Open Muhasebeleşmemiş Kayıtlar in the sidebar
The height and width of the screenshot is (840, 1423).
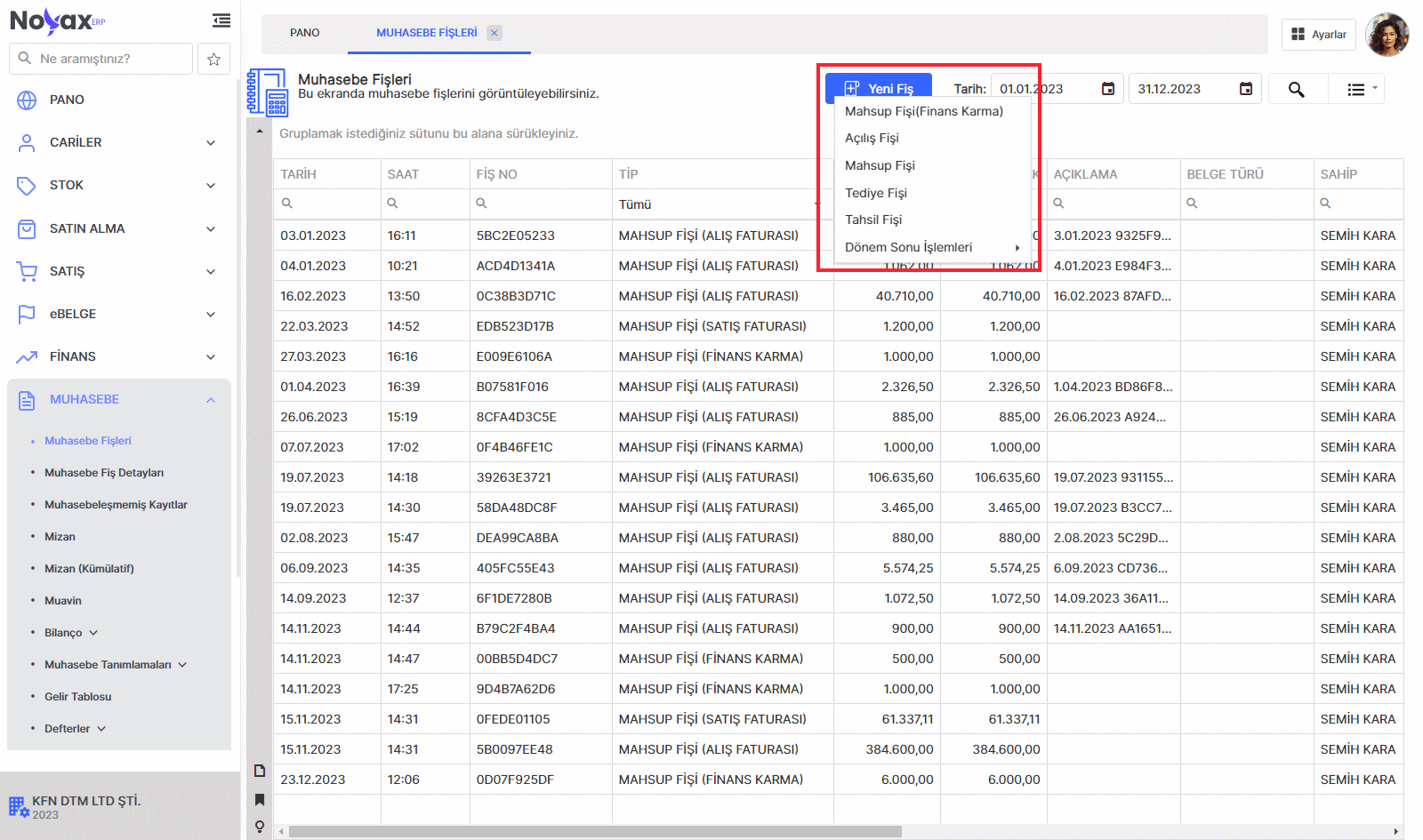pyautogui.click(x=116, y=505)
